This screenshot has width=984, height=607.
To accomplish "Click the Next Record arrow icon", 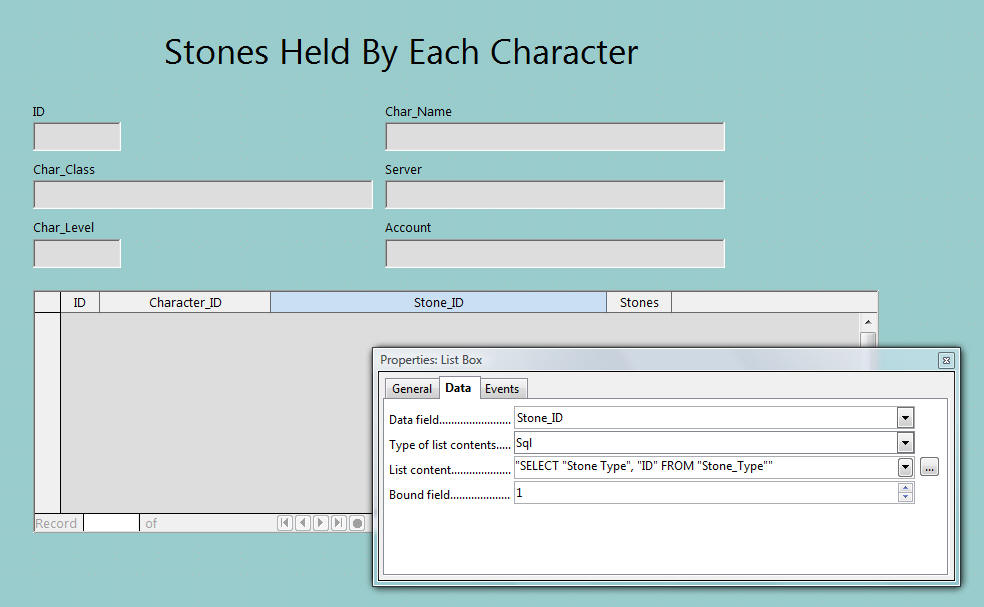I will pos(321,523).
